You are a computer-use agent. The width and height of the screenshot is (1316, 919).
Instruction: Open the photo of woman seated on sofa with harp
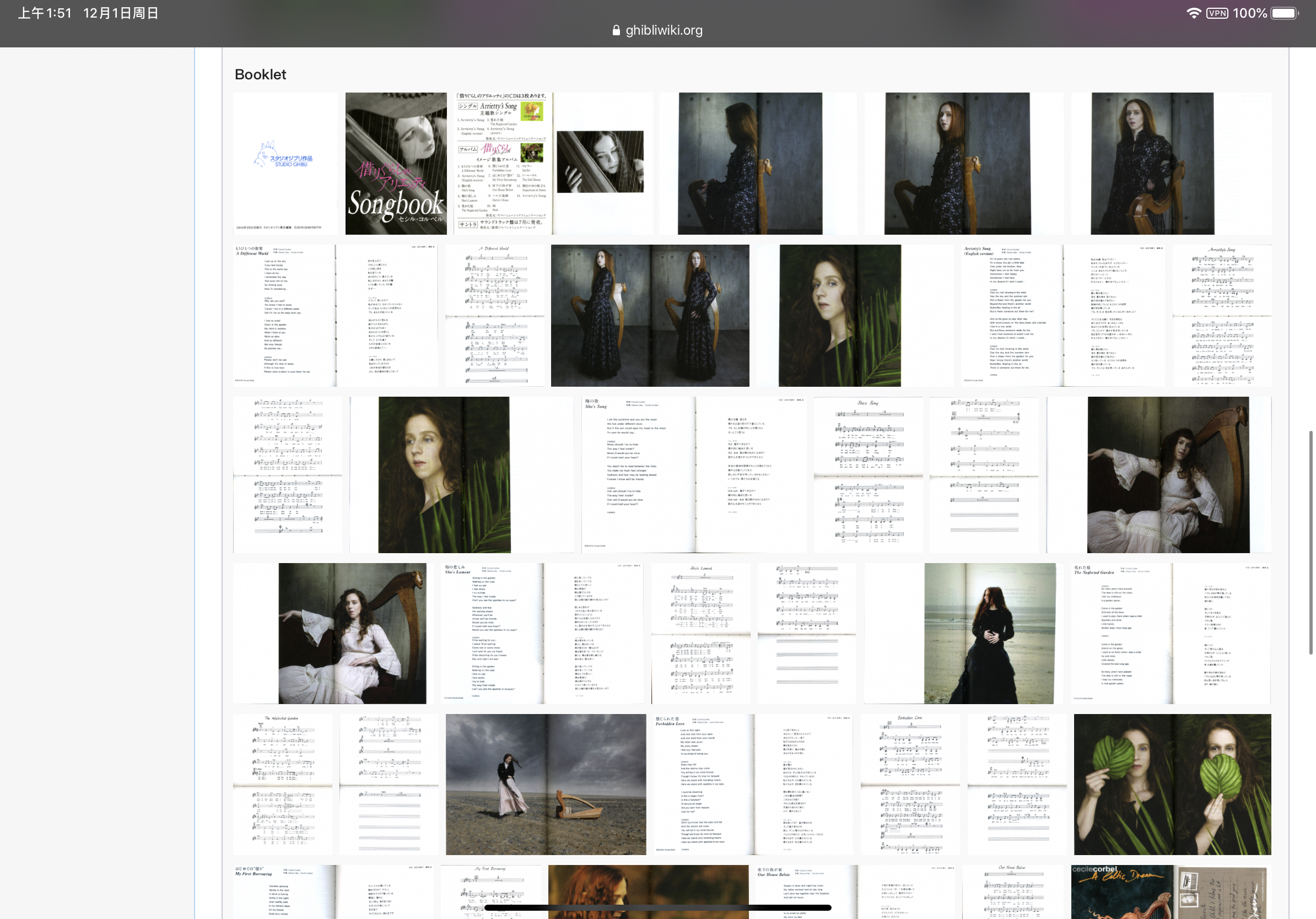click(332, 633)
